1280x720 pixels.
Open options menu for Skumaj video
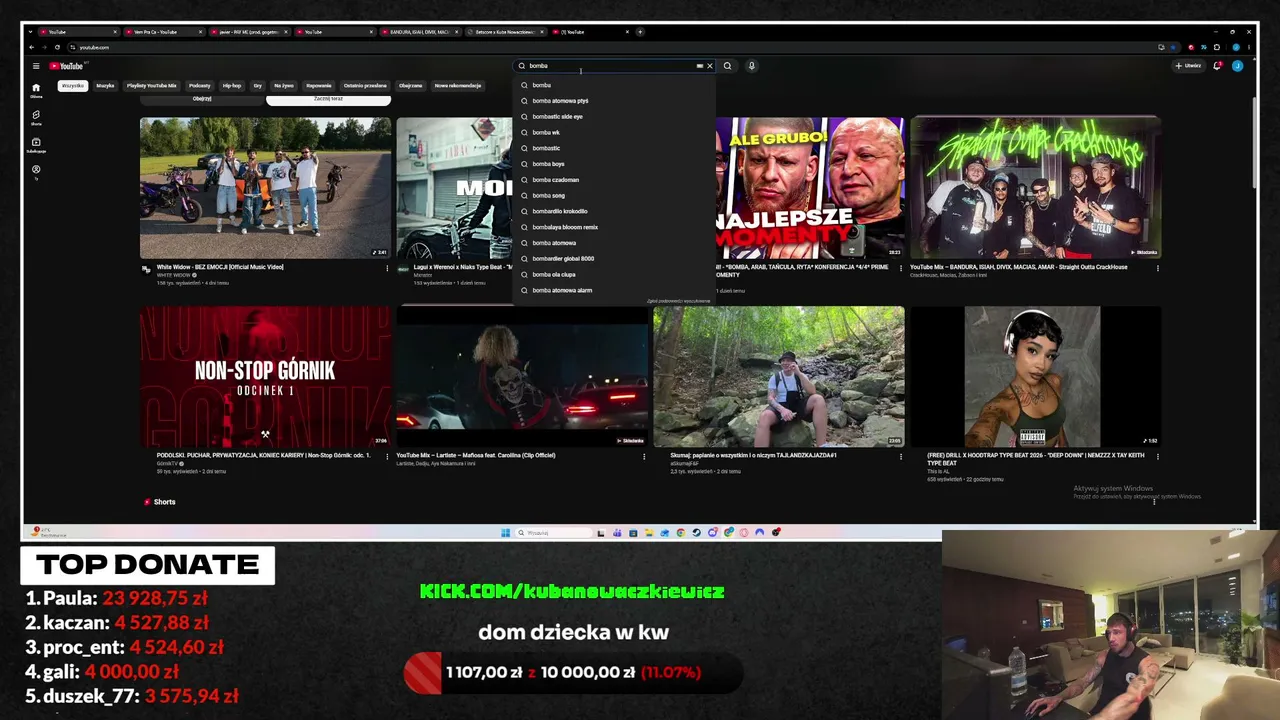pyautogui.click(x=901, y=456)
